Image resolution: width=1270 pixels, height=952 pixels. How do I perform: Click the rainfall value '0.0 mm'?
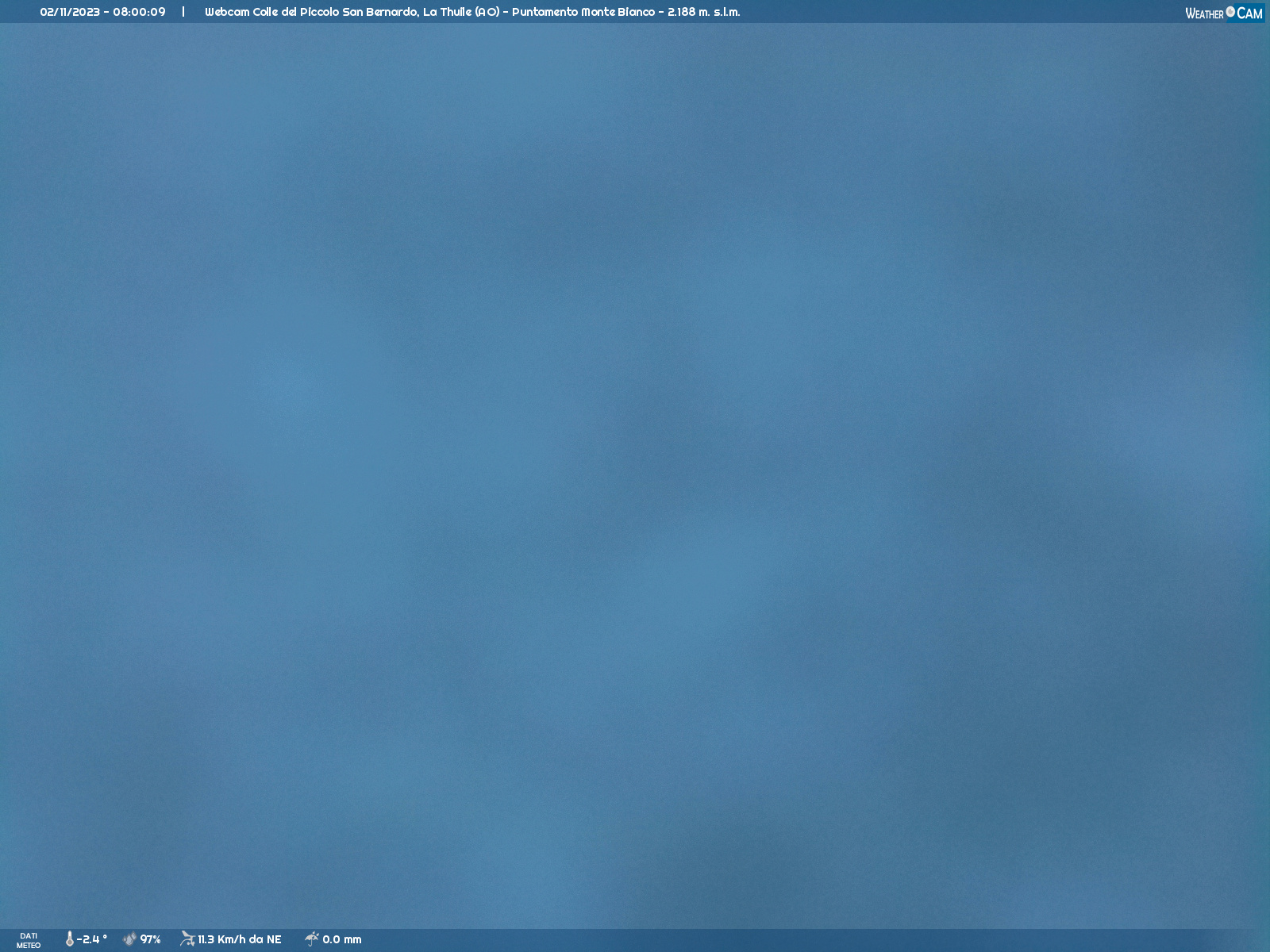coord(342,939)
